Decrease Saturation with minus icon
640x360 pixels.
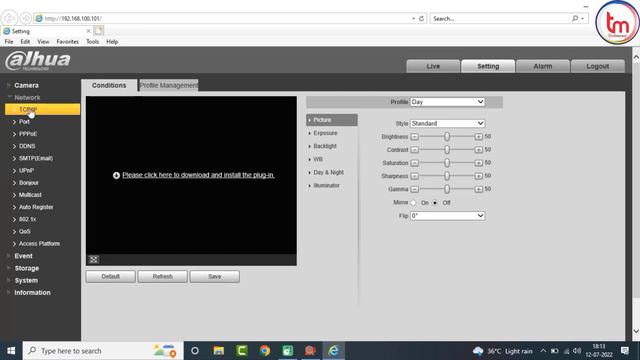click(x=414, y=163)
